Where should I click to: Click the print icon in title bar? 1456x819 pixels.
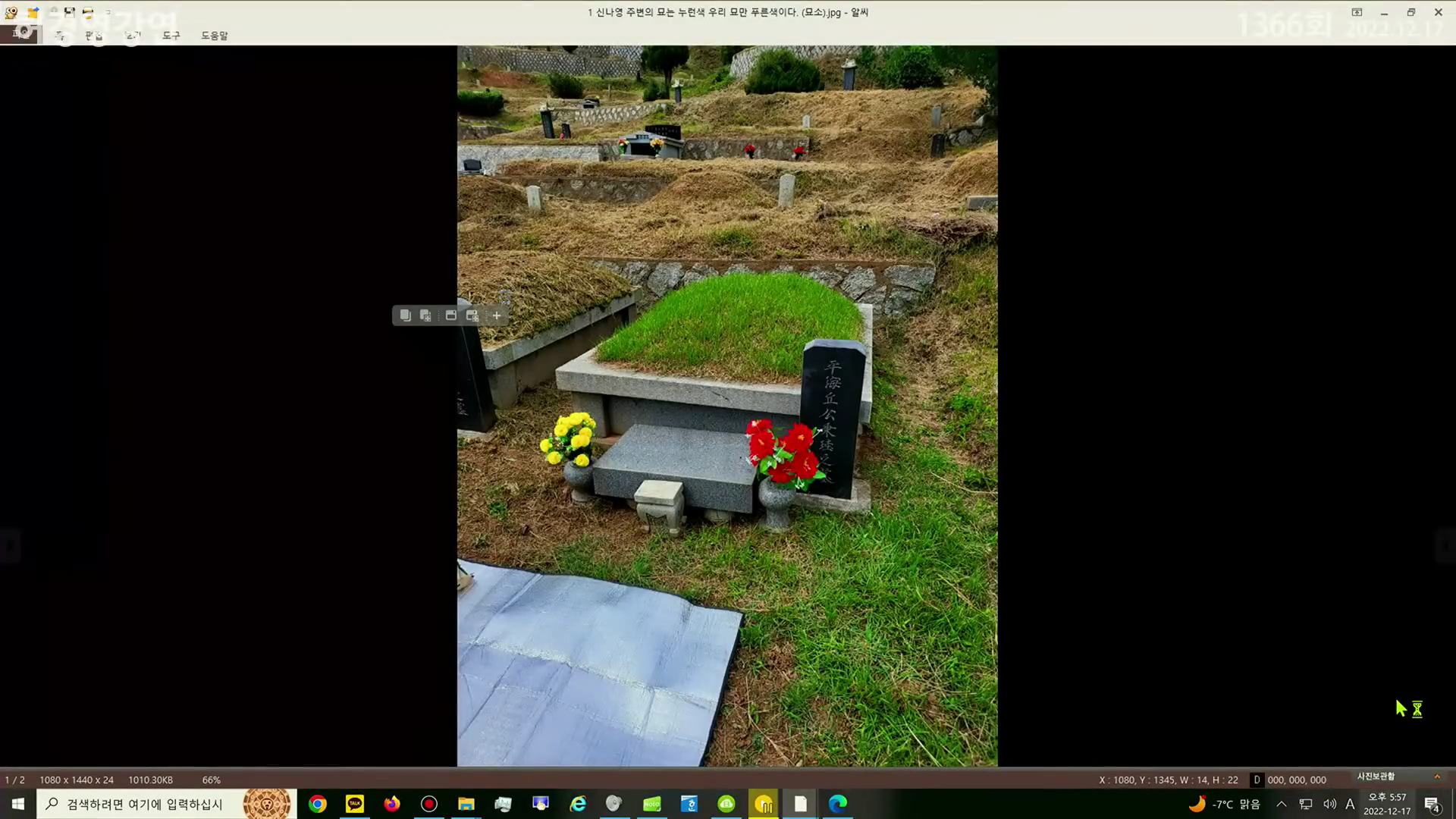[88, 12]
